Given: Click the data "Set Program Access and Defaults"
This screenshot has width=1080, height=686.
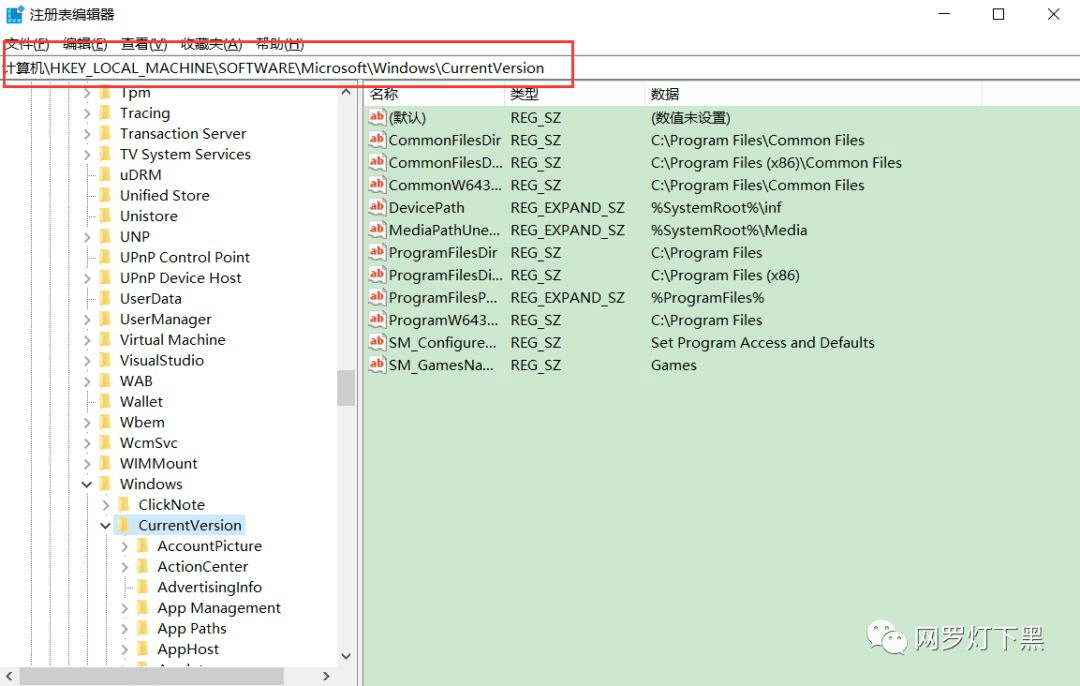Looking at the screenshot, I should (762, 342).
